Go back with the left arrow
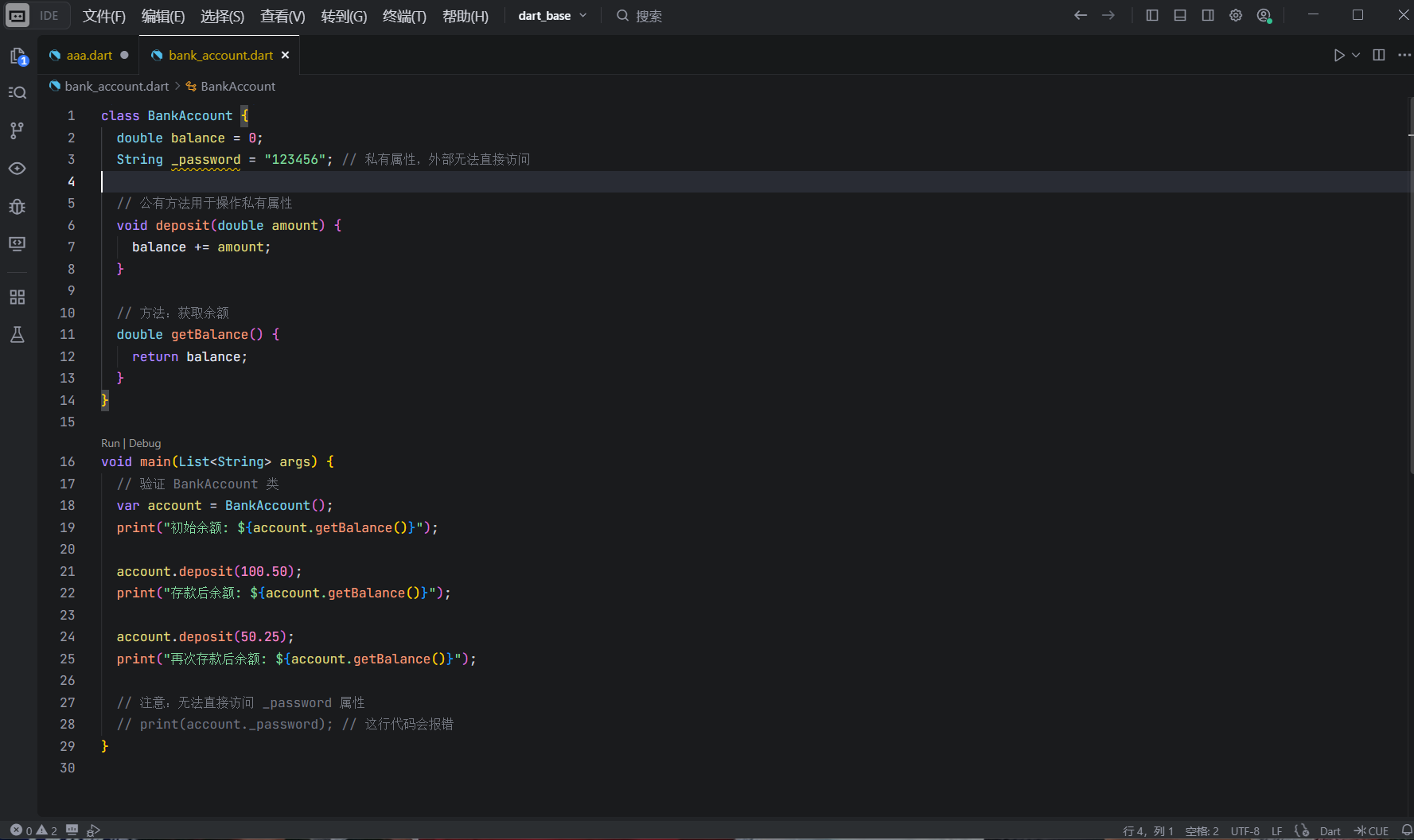This screenshot has height=840, width=1414. click(x=1080, y=15)
